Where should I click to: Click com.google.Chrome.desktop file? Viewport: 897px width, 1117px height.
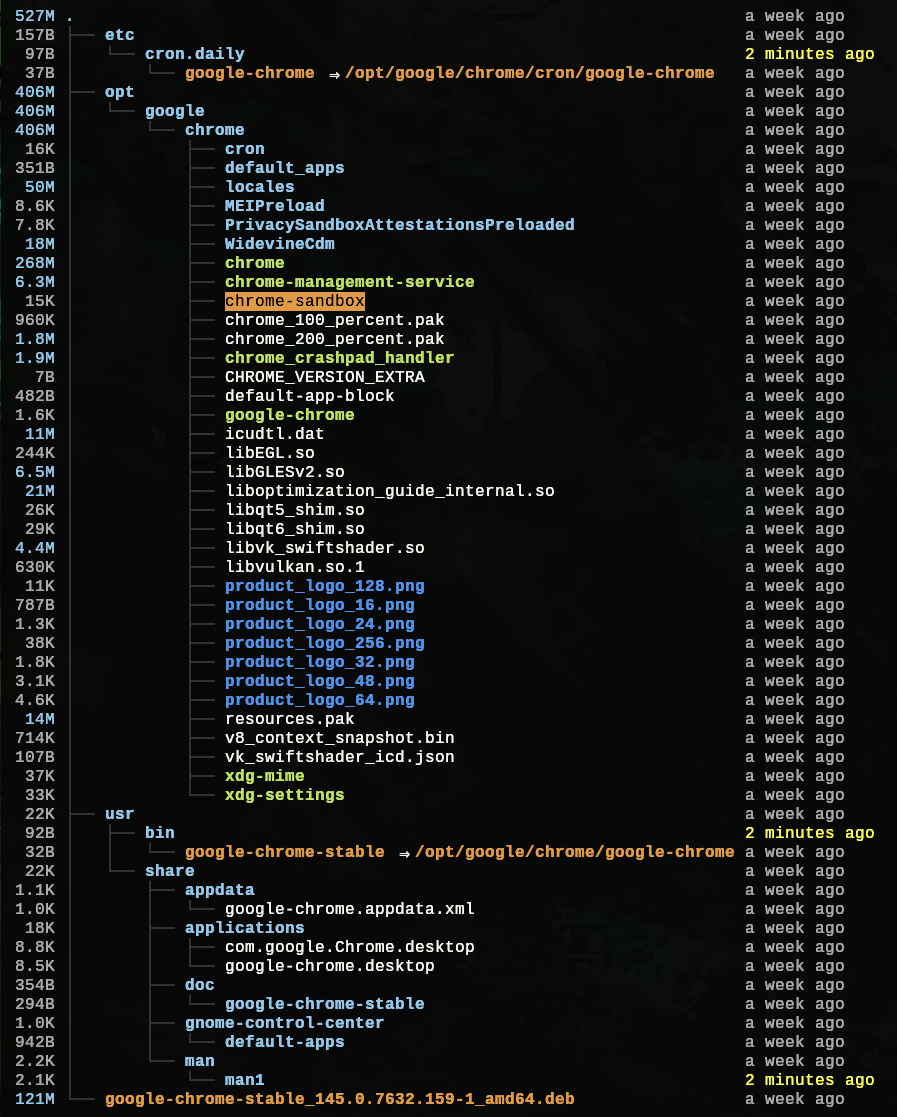pos(349,947)
